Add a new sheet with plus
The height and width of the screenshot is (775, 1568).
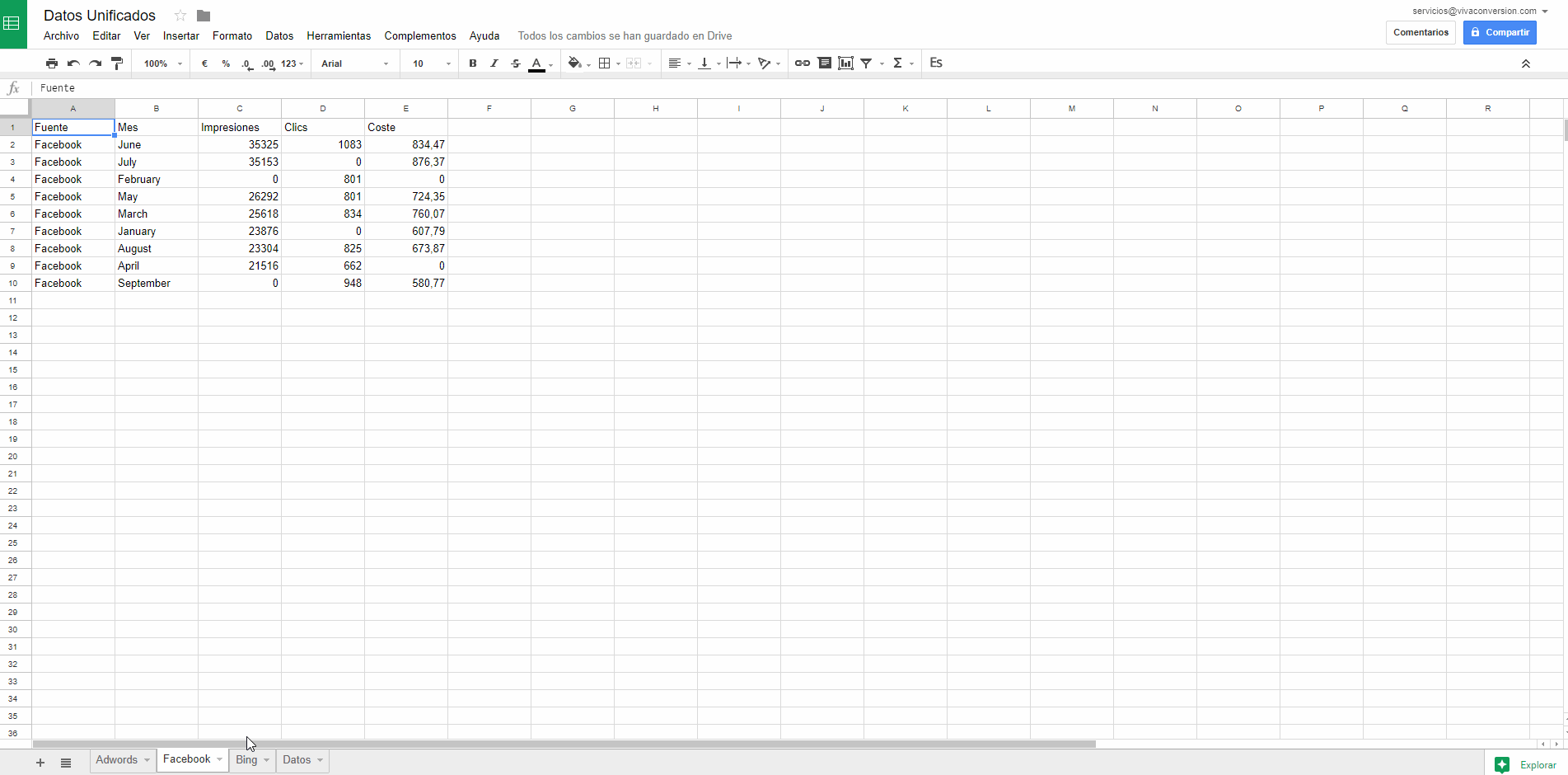pos(40,763)
